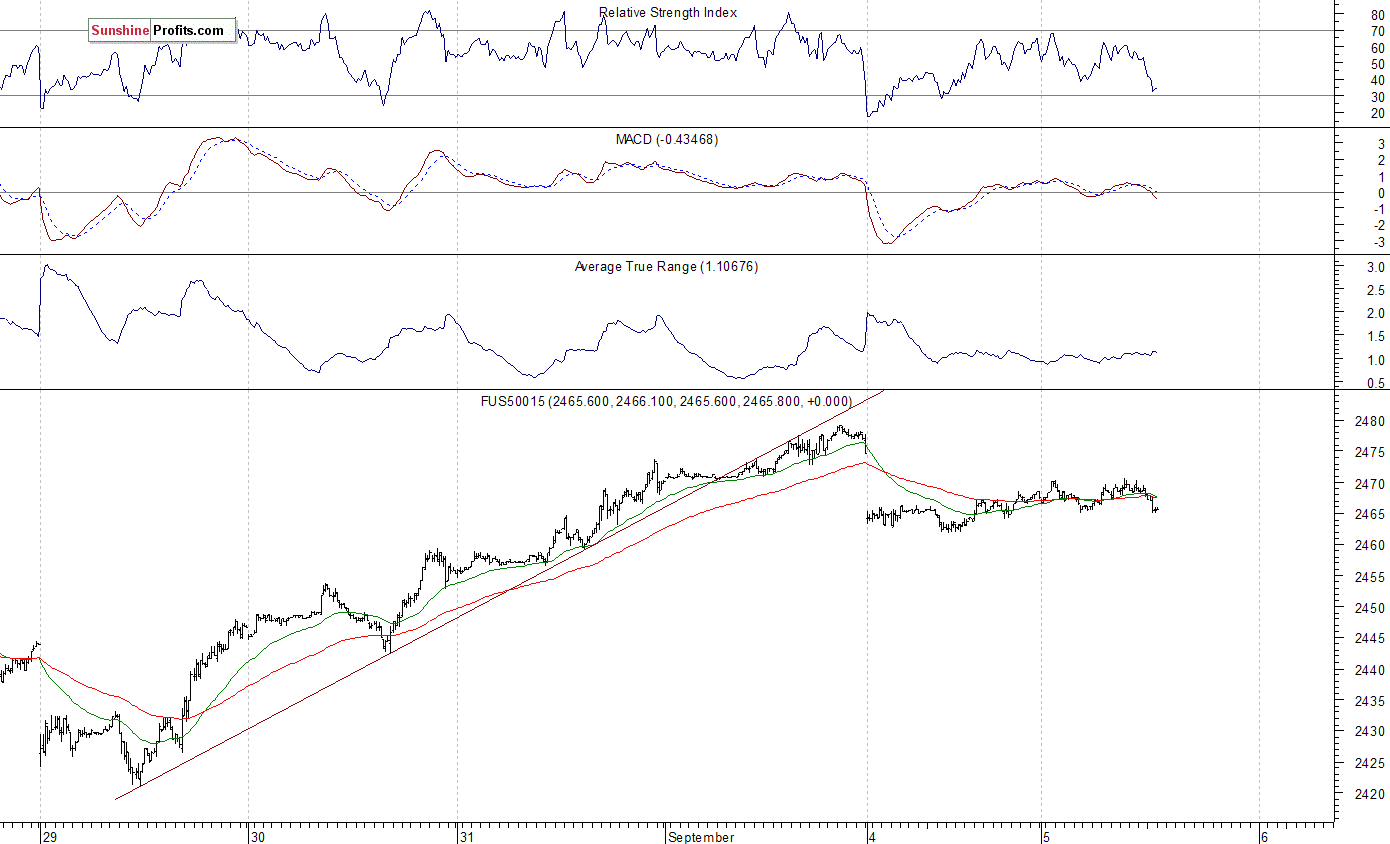The image size is (1390, 844).
Task: Click the 2420 price level label
Action: [1371, 794]
